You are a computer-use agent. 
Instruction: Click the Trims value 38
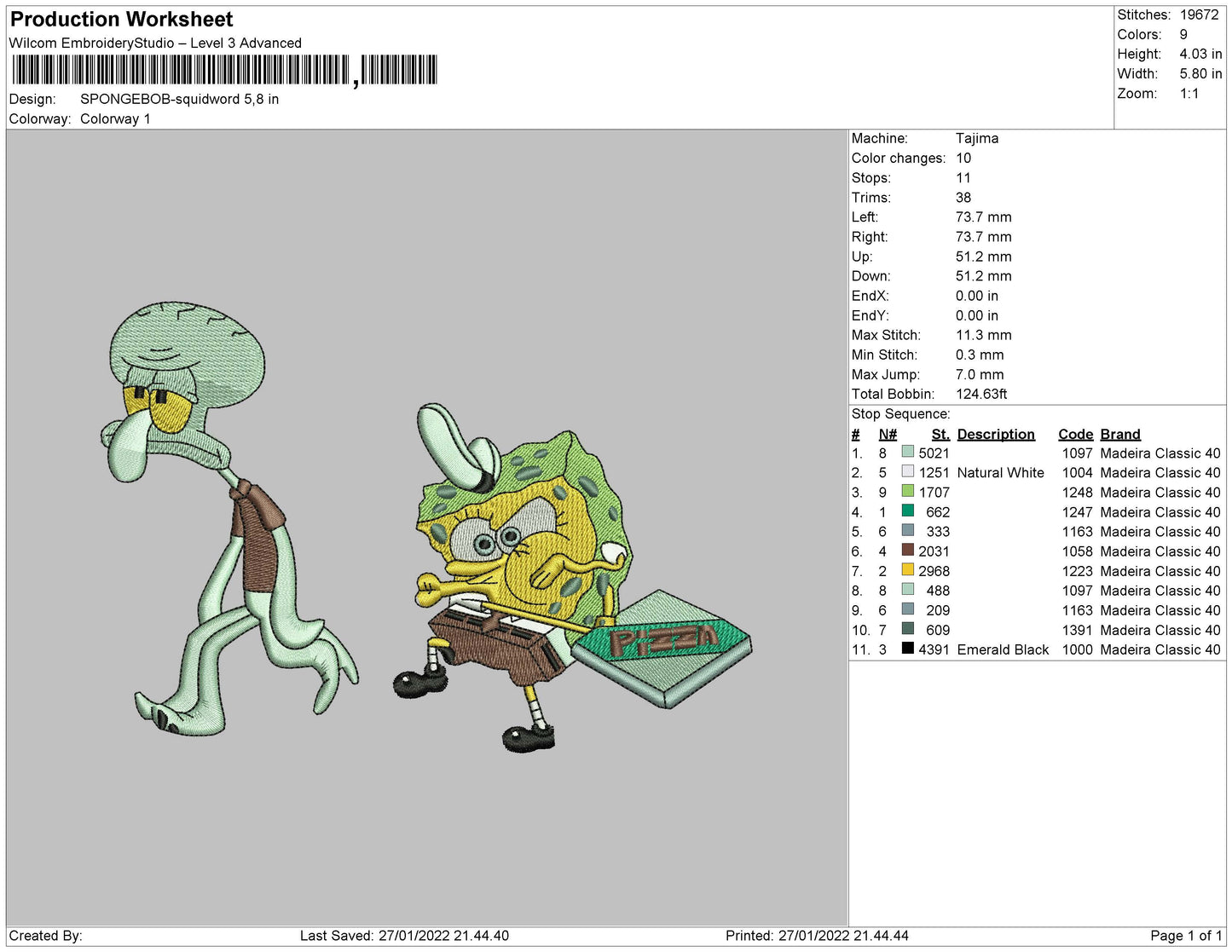963,197
